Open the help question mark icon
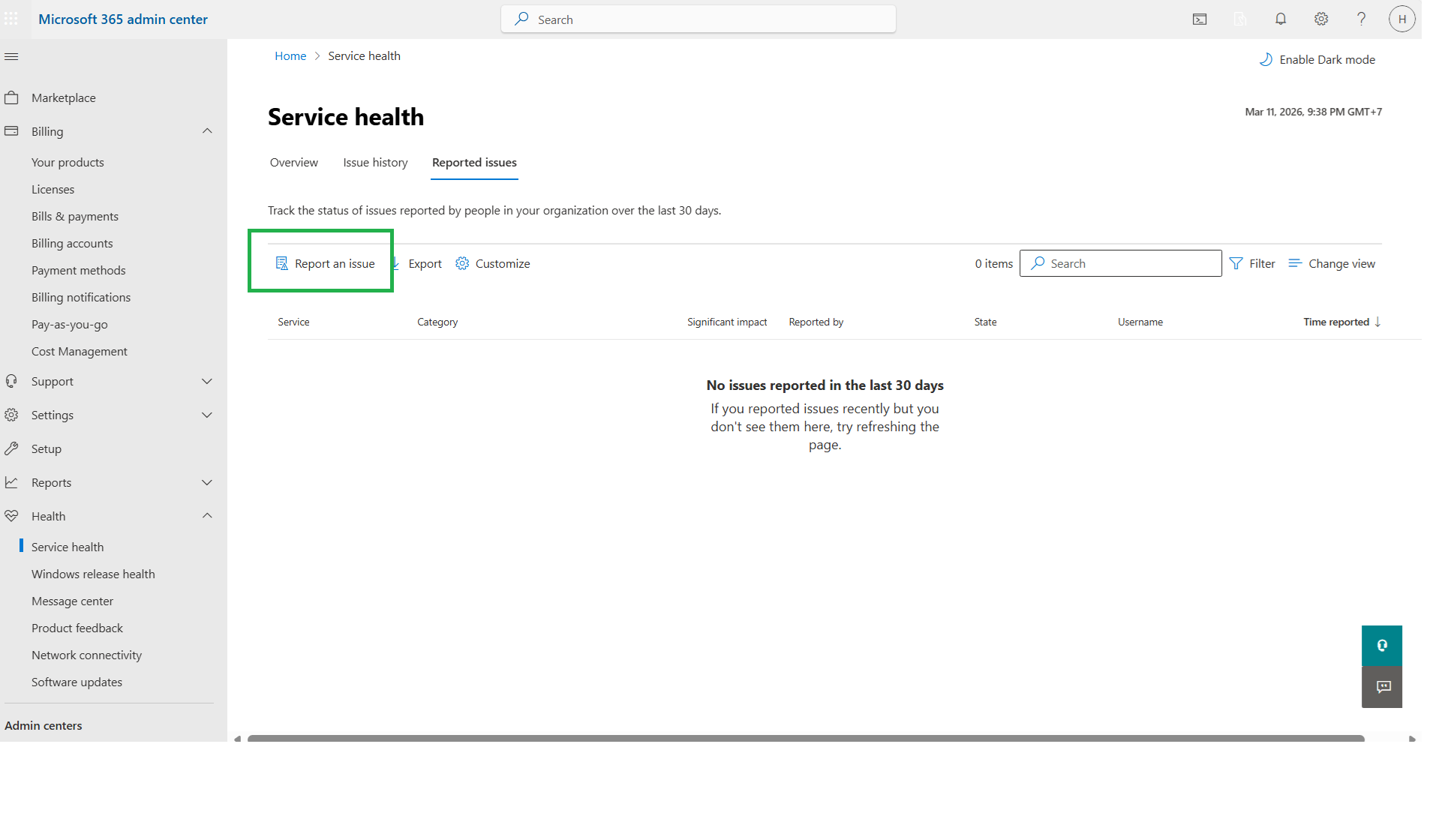The height and width of the screenshot is (840, 1430). pos(1362,19)
